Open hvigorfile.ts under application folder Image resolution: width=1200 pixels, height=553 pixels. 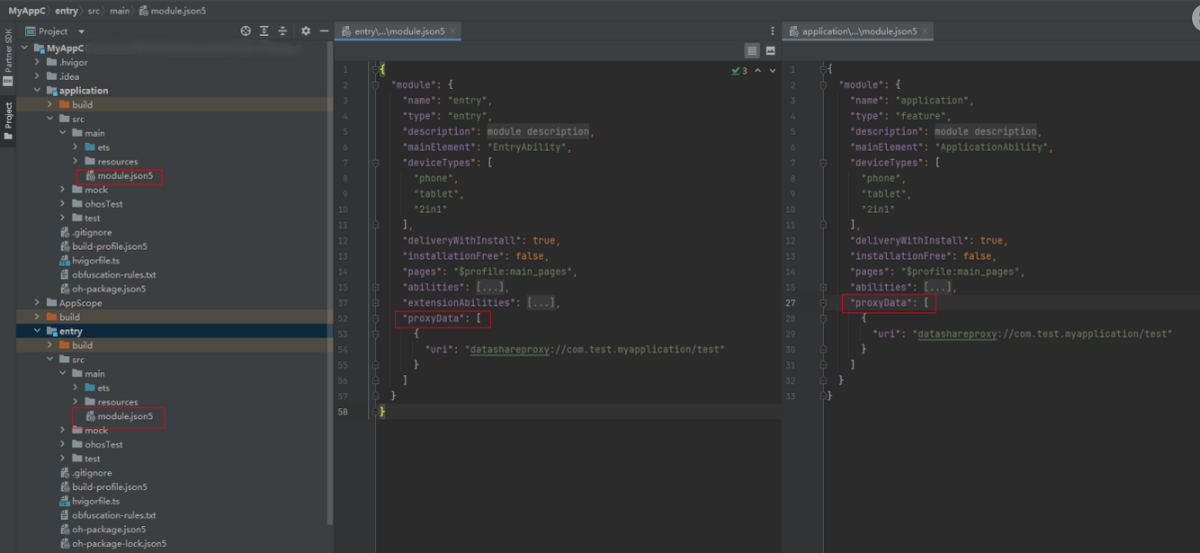[x=95, y=260]
